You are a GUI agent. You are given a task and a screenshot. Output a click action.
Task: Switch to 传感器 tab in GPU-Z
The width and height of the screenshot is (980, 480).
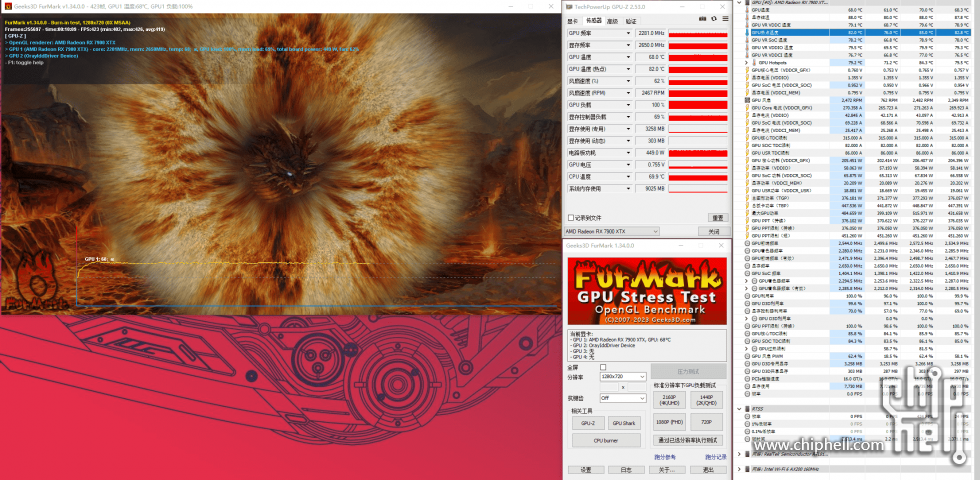(592, 21)
